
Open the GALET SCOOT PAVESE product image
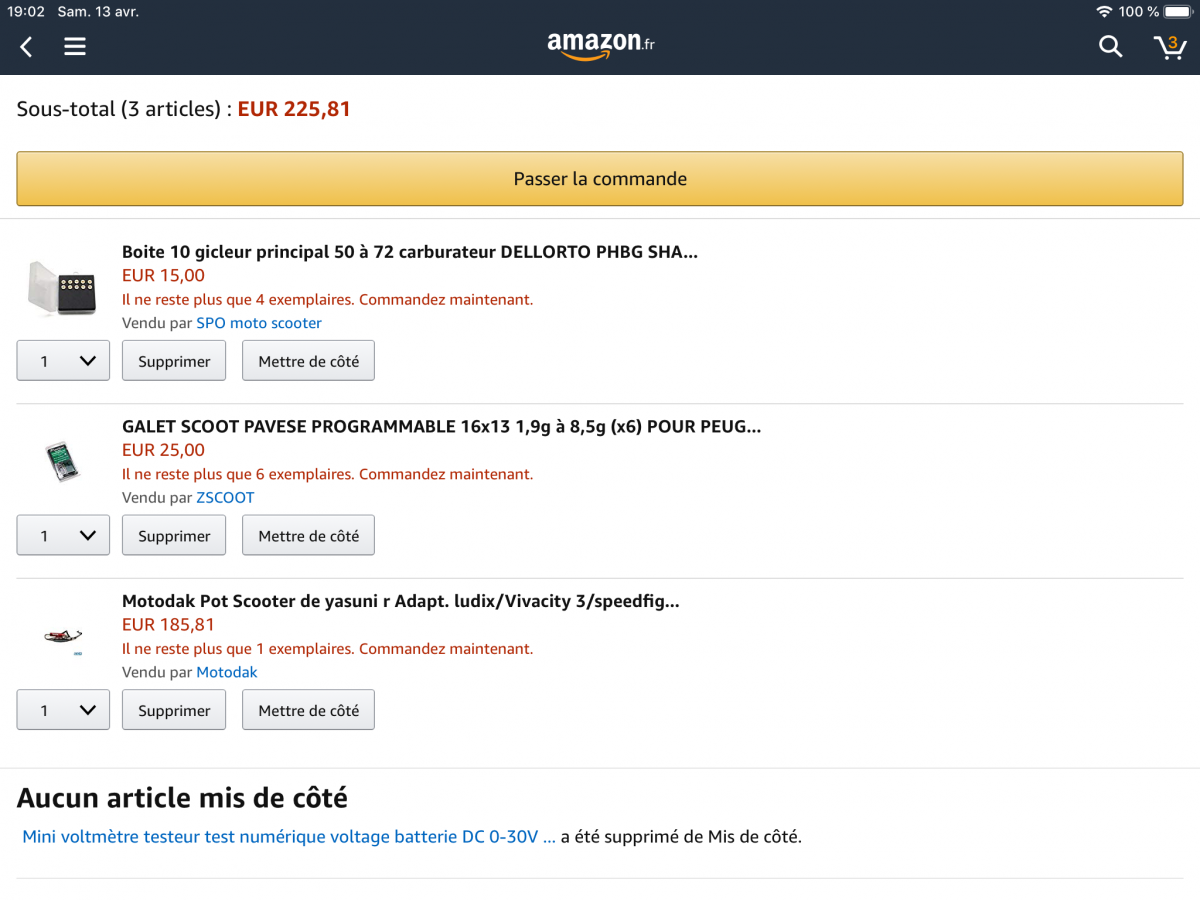pyautogui.click(x=62, y=462)
